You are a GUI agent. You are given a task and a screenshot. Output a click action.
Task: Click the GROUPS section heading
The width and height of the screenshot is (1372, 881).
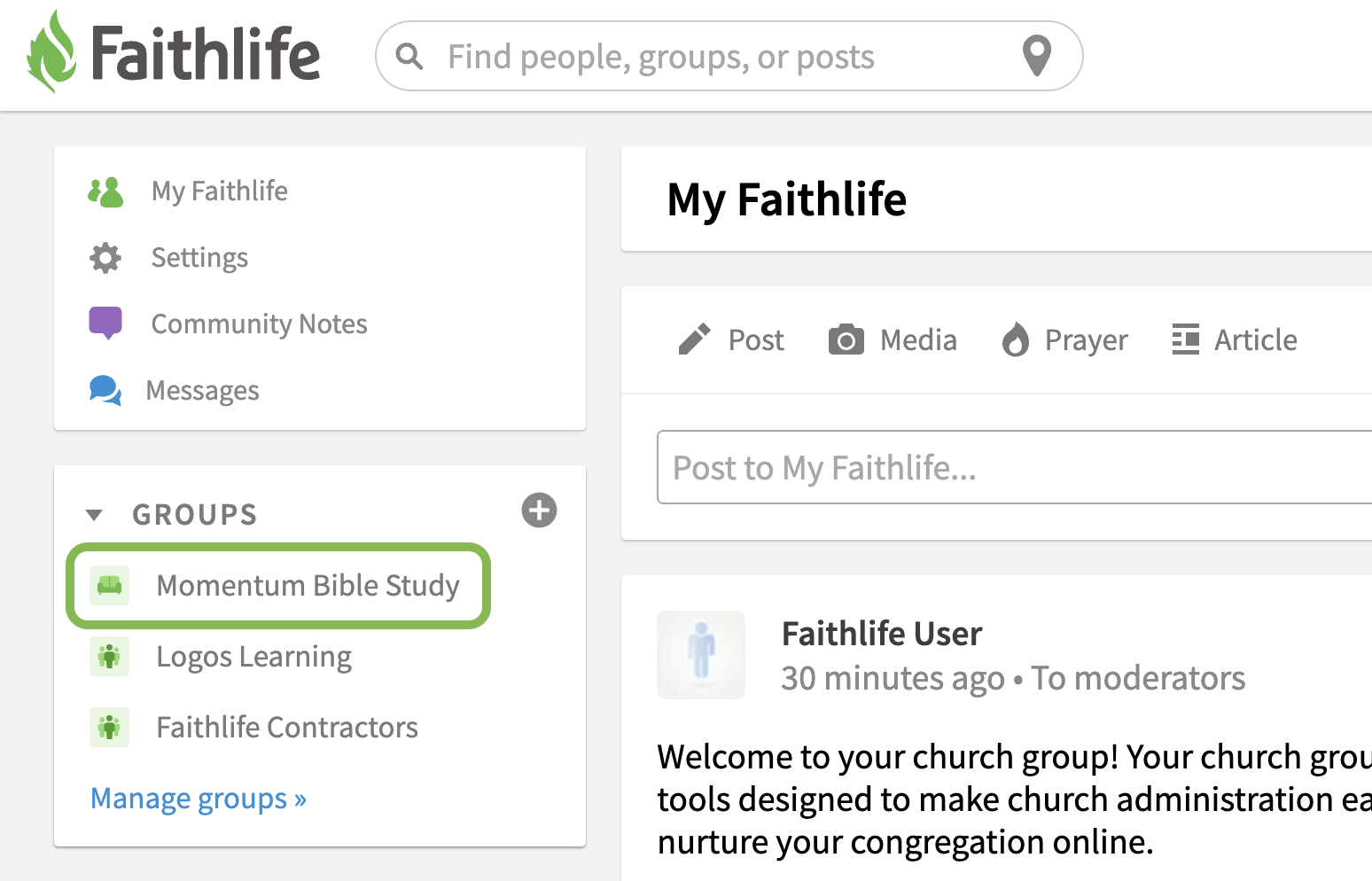[195, 515]
